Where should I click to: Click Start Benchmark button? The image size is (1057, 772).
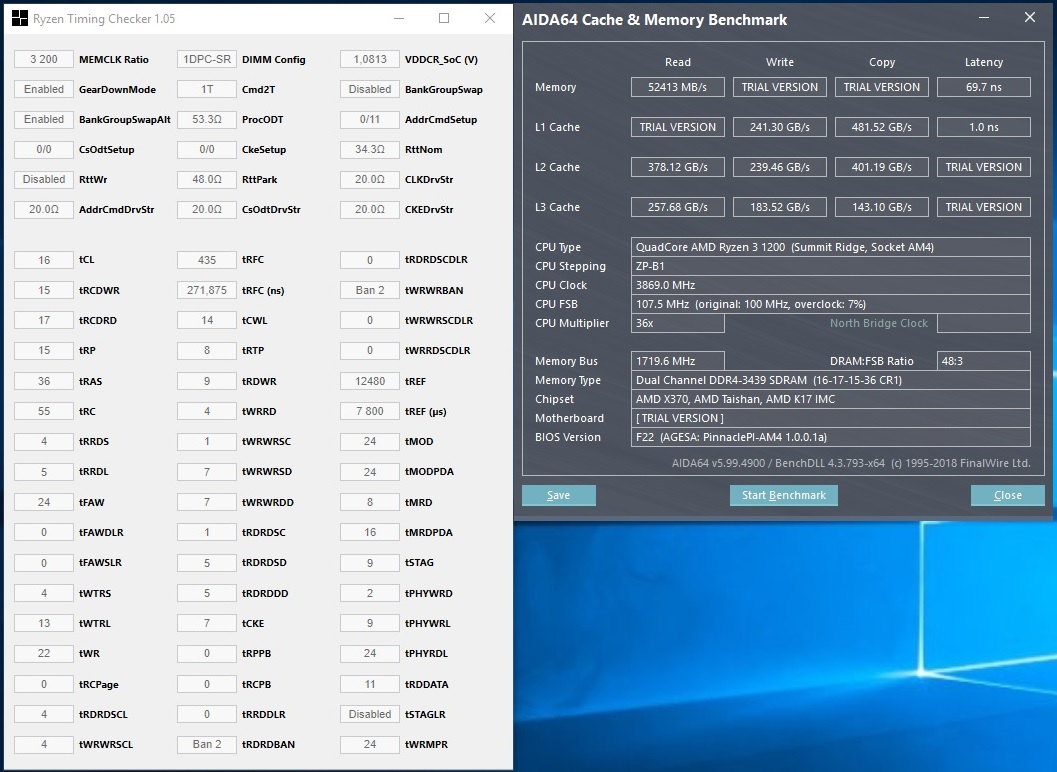coord(783,495)
